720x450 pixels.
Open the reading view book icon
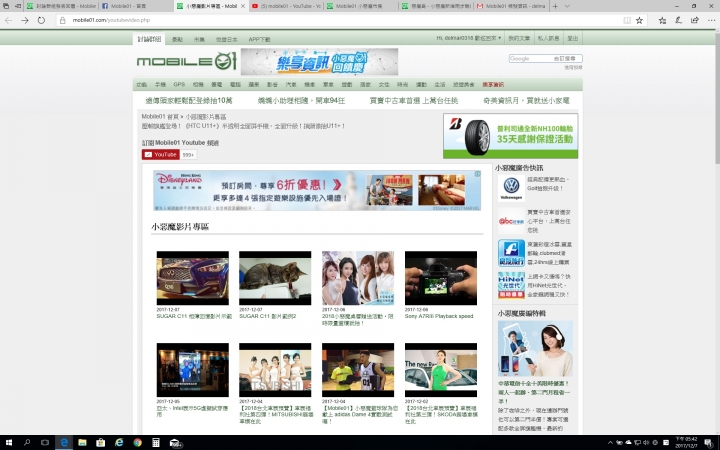[627, 20]
